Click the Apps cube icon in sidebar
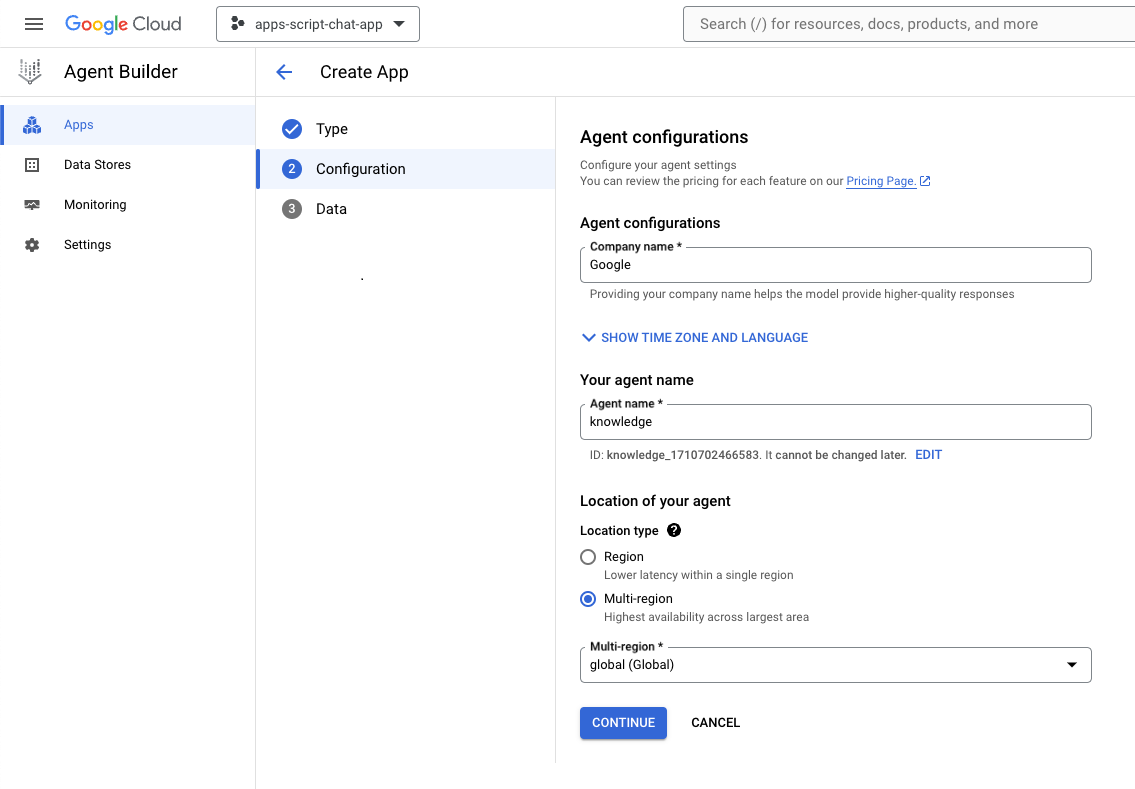The image size is (1135, 789). [32, 125]
